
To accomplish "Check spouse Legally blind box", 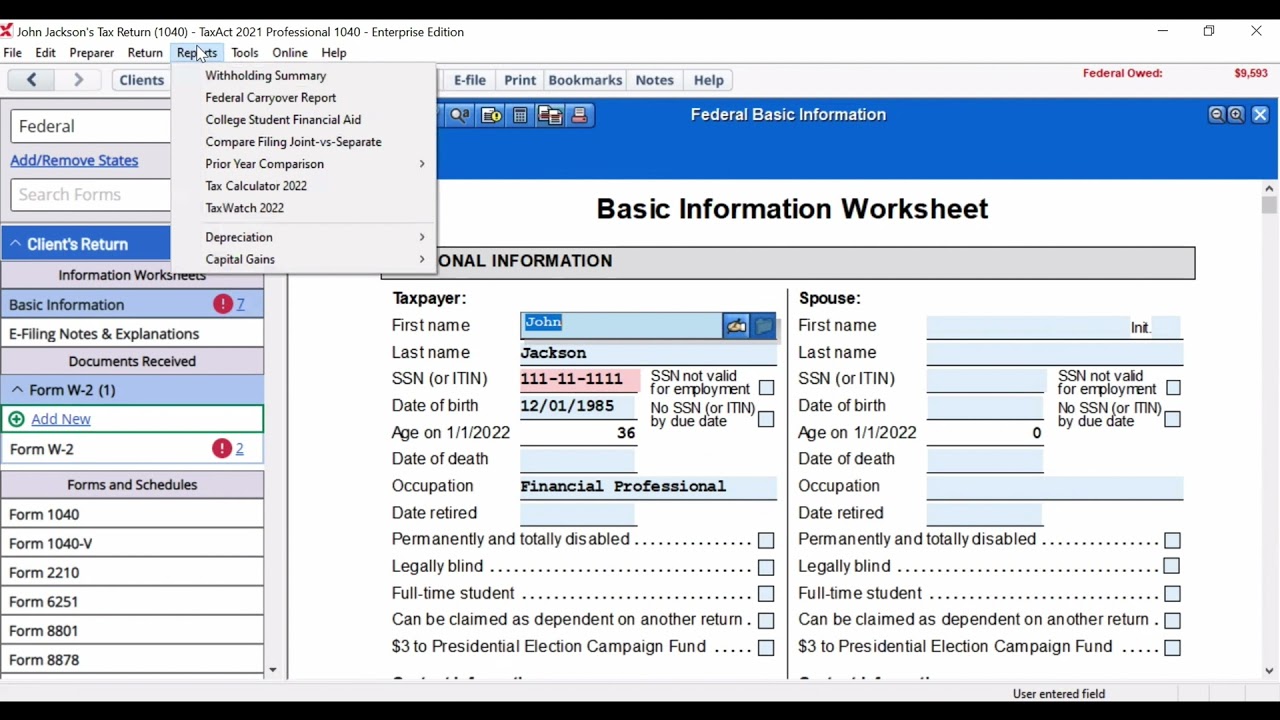I will click(1173, 567).
